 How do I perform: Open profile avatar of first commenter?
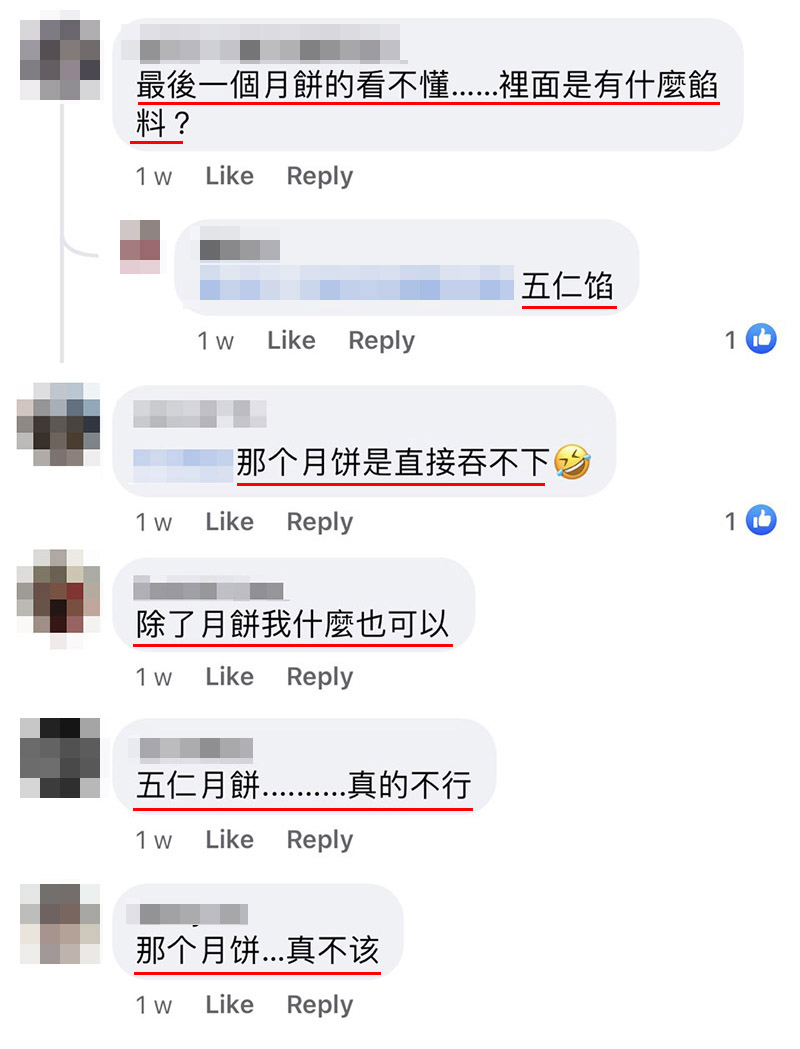tap(60, 60)
